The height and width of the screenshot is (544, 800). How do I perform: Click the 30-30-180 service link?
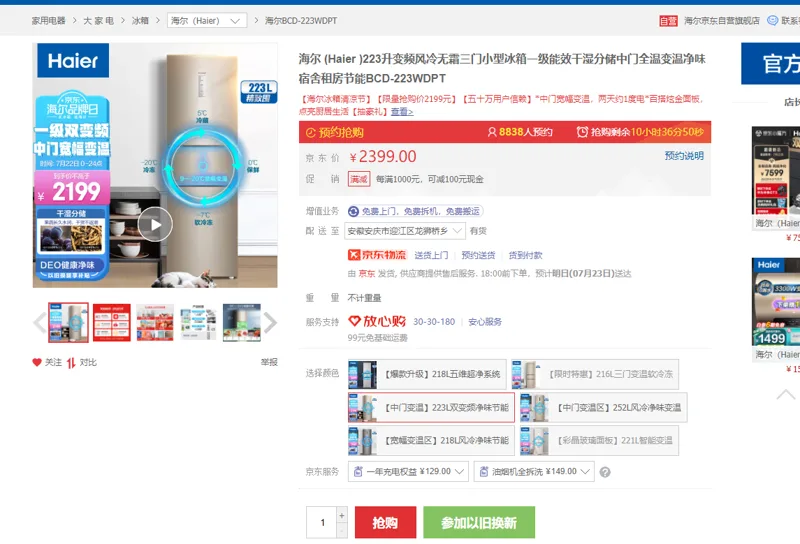click(434, 322)
